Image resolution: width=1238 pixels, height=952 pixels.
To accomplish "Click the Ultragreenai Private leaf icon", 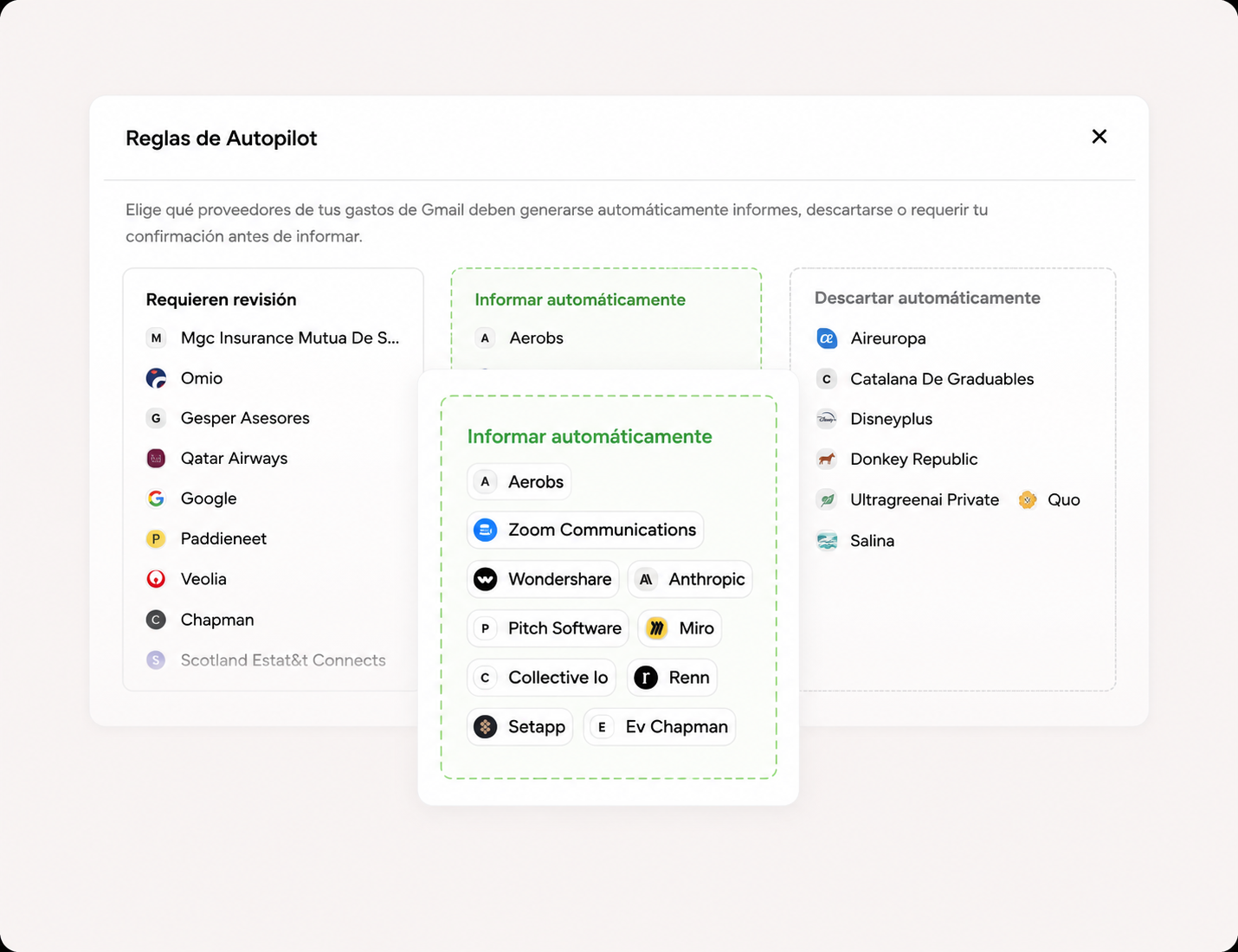I will click(x=827, y=500).
